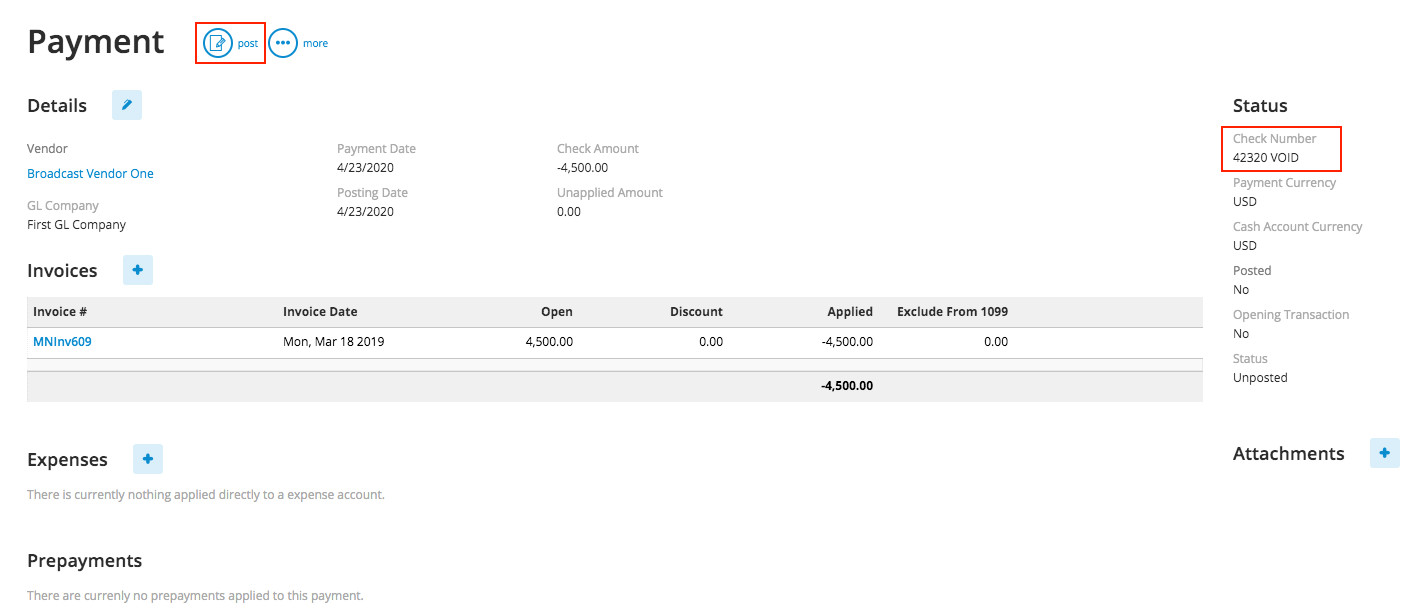The width and height of the screenshot is (1425, 614).
Task: Add an attachment with the plus icon
Action: tap(1385, 453)
